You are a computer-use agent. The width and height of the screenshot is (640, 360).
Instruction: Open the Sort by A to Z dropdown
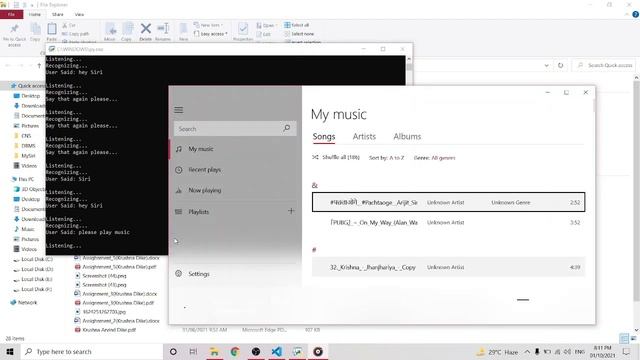(x=386, y=158)
